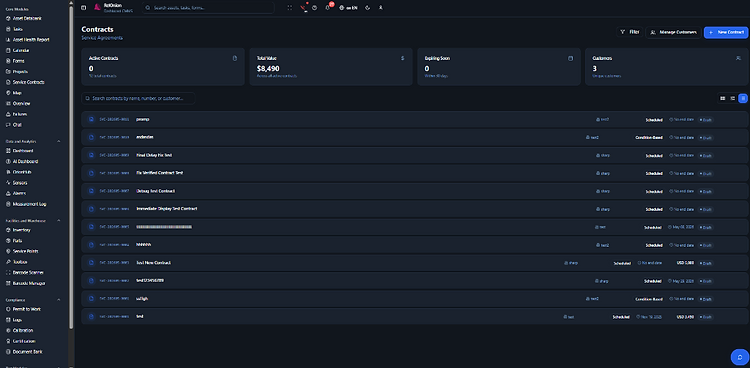Image resolution: width=750 pixels, height=368 pixels.
Task: Click the Service Points icon
Action: pos(8,251)
